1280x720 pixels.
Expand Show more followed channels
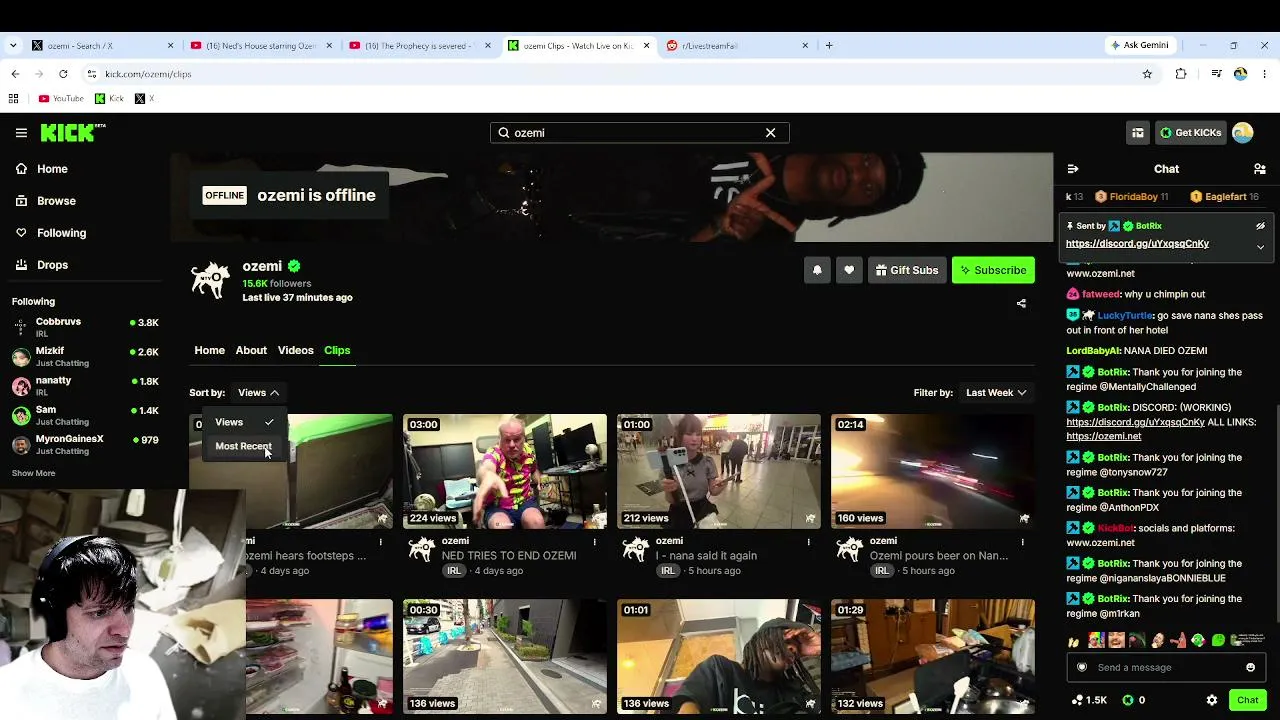pos(33,473)
